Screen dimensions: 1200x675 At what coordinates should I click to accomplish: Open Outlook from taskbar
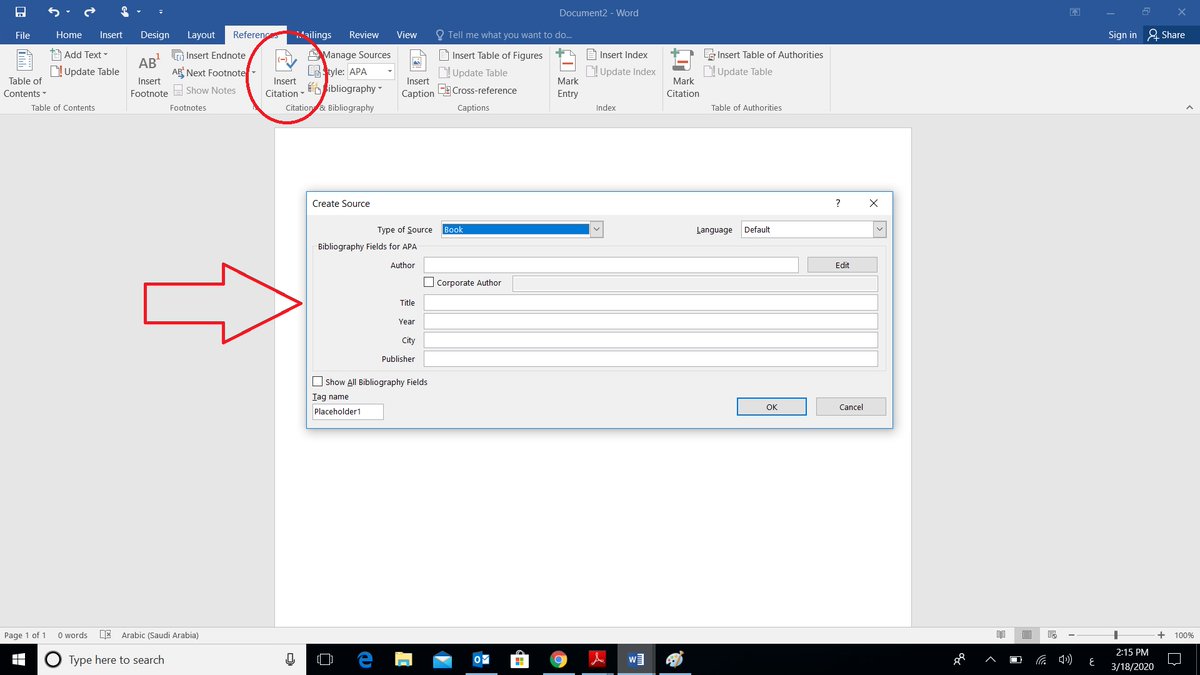(480, 659)
